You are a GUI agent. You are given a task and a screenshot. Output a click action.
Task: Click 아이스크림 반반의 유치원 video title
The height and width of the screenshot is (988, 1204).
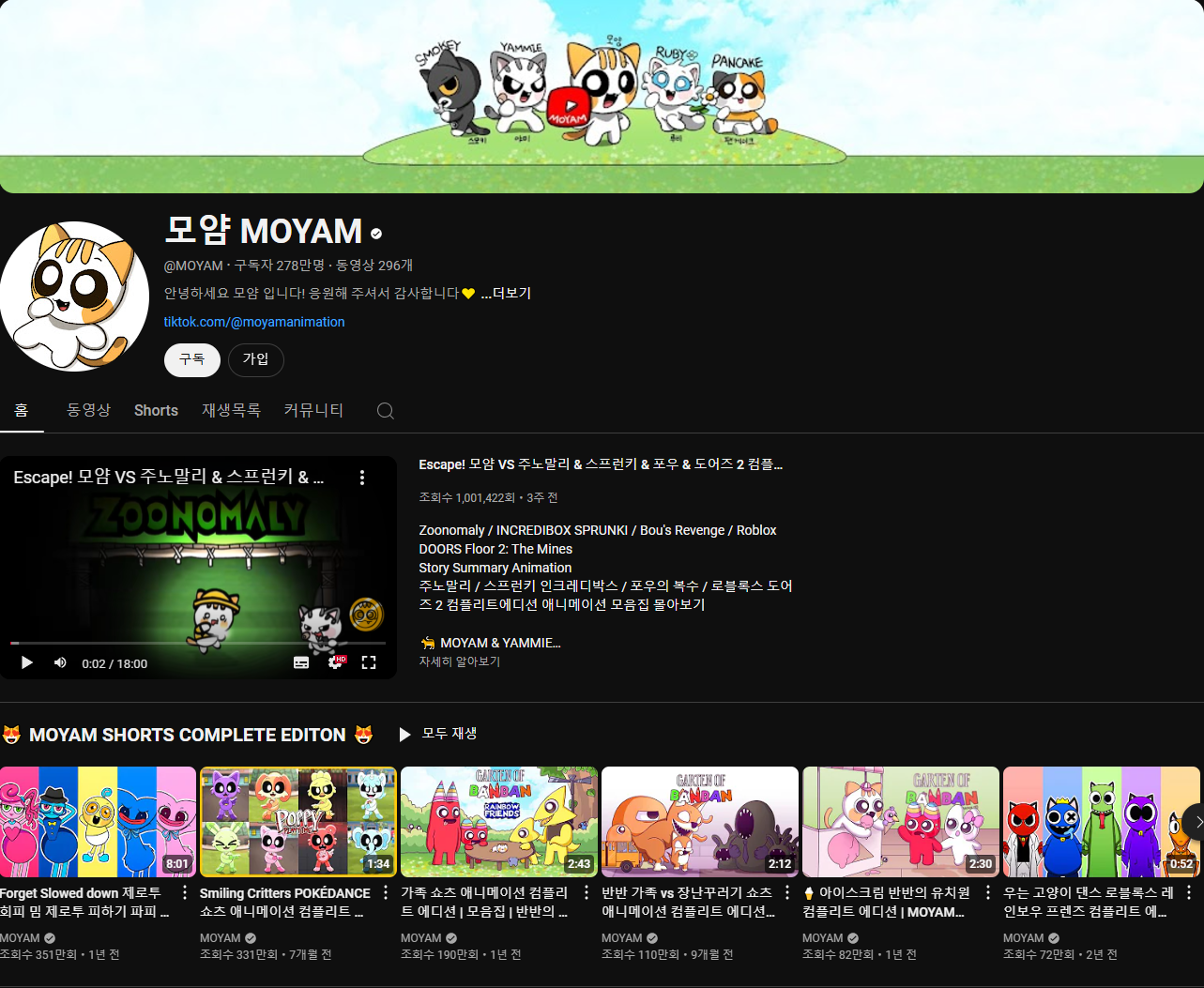point(888,903)
